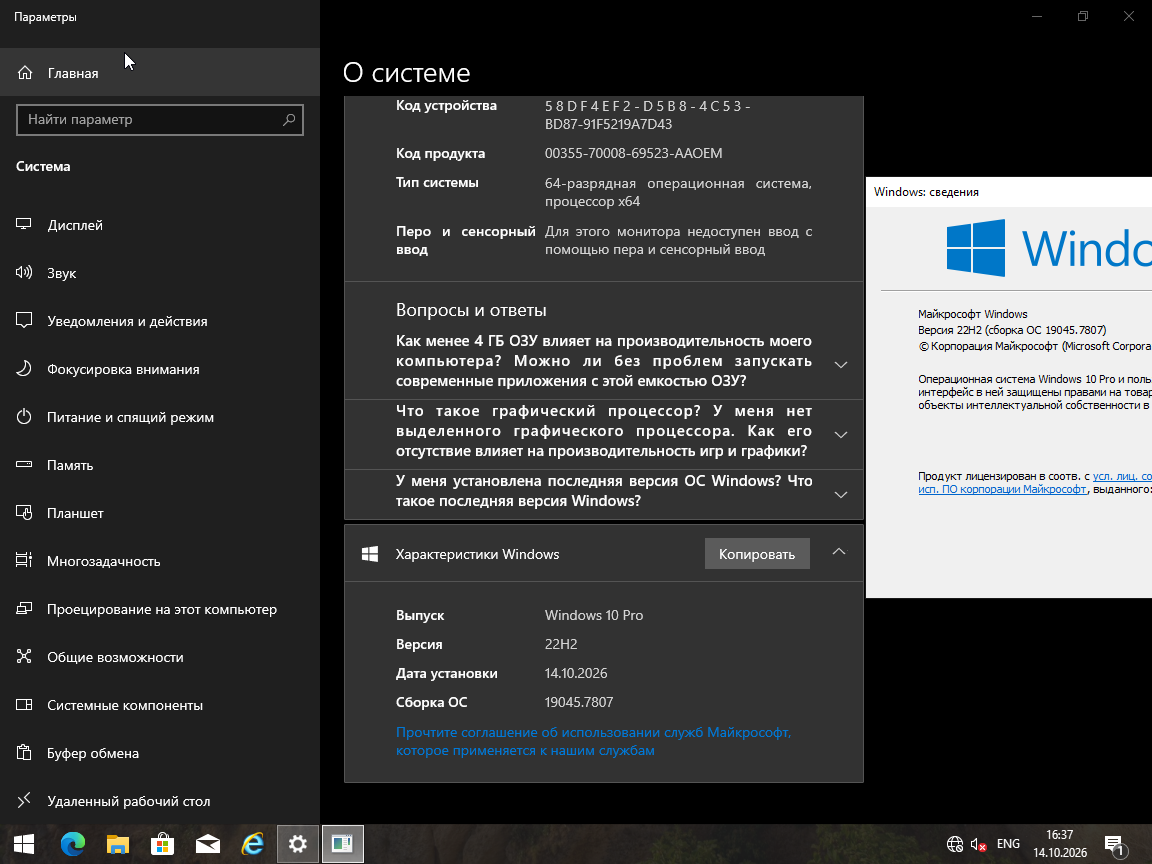Screen dimensions: 1152x864
Task: Launch Internet Explorer from taskbar
Action: pos(253,844)
